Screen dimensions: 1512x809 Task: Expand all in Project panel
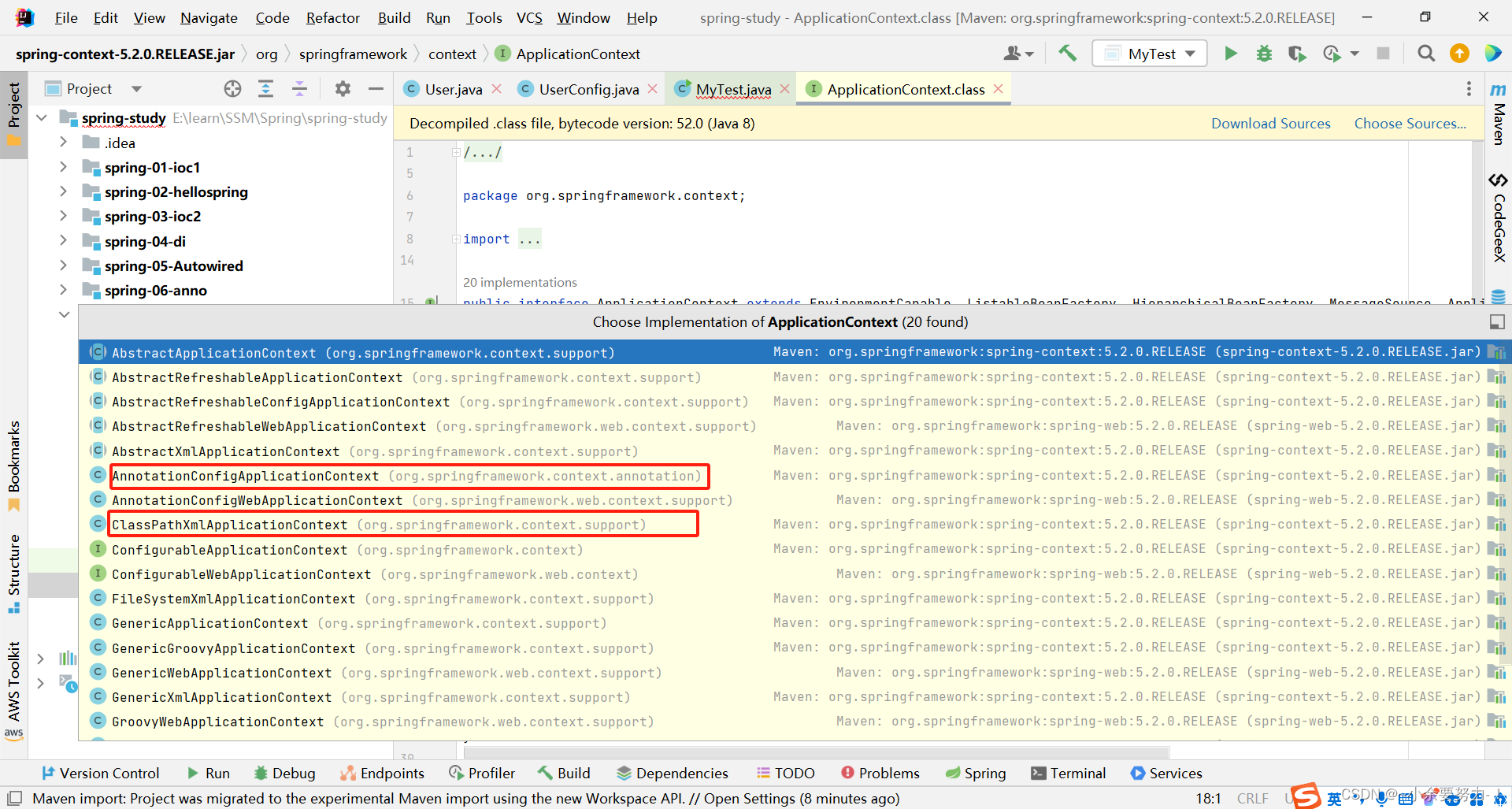pos(266,89)
